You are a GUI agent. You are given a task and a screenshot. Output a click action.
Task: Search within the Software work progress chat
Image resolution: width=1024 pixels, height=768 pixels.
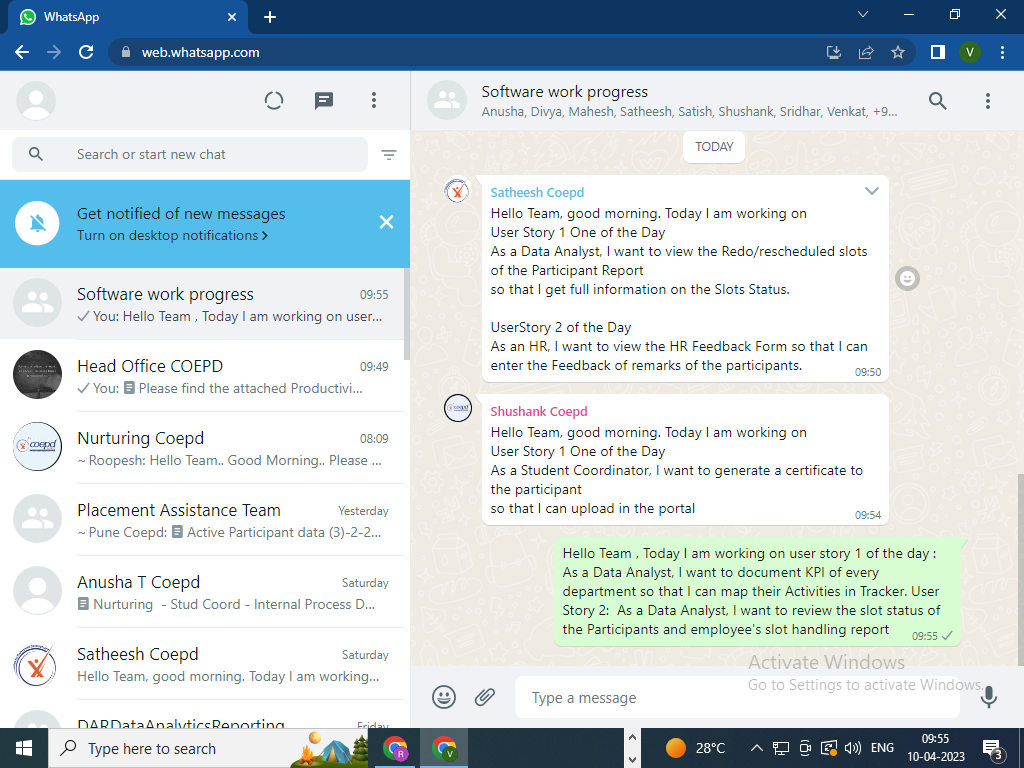(x=937, y=100)
